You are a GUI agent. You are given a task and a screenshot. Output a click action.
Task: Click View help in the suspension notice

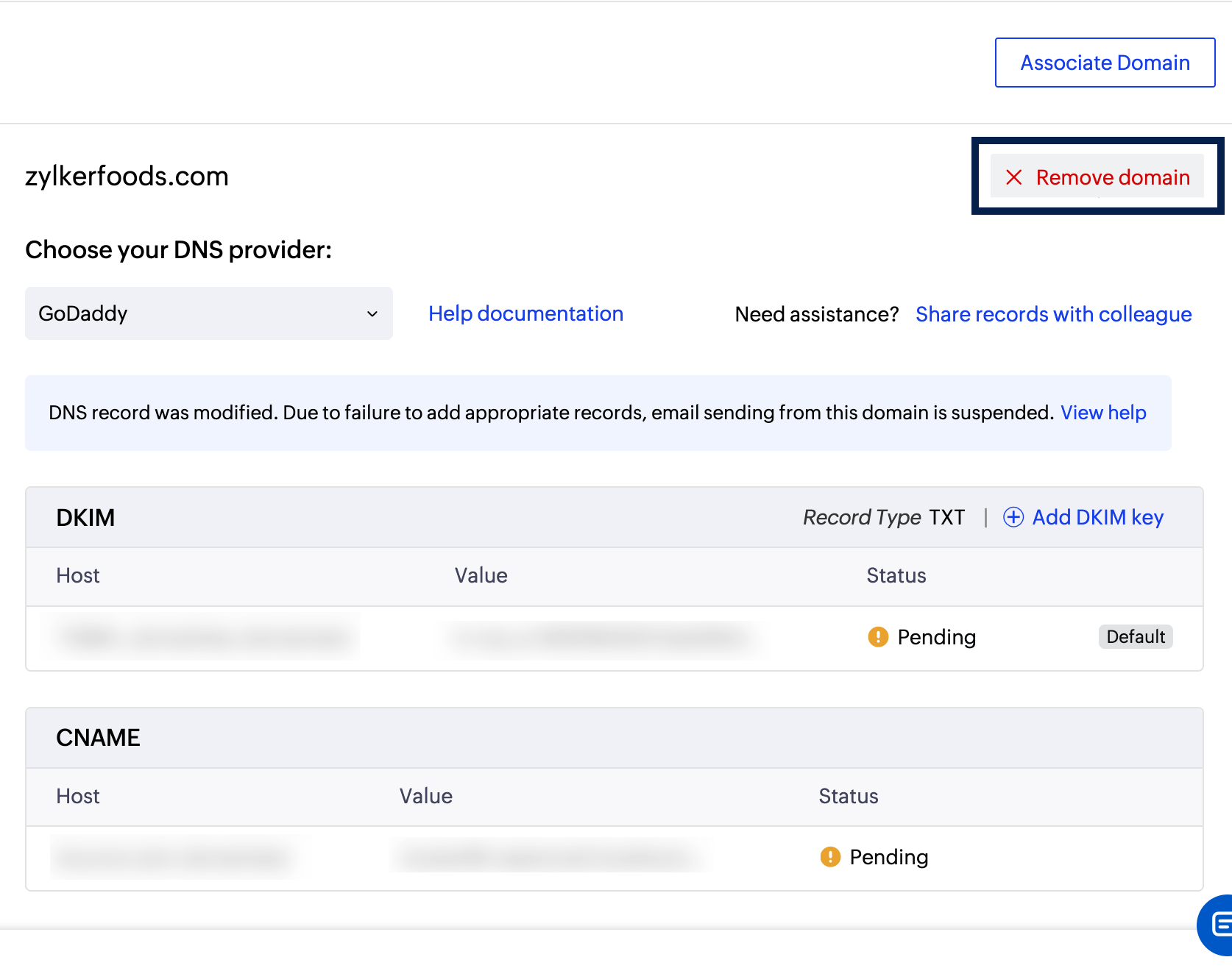[x=1103, y=413]
